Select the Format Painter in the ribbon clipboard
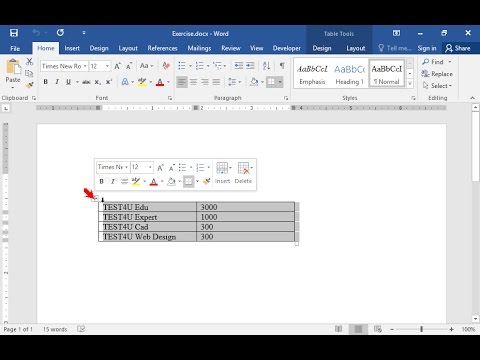 pyautogui.click(x=30, y=86)
